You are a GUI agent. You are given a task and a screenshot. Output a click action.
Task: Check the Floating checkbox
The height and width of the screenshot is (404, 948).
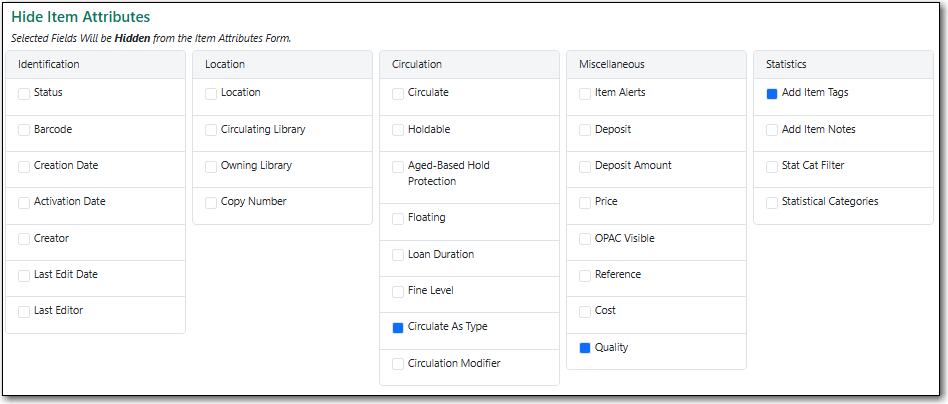click(397, 219)
